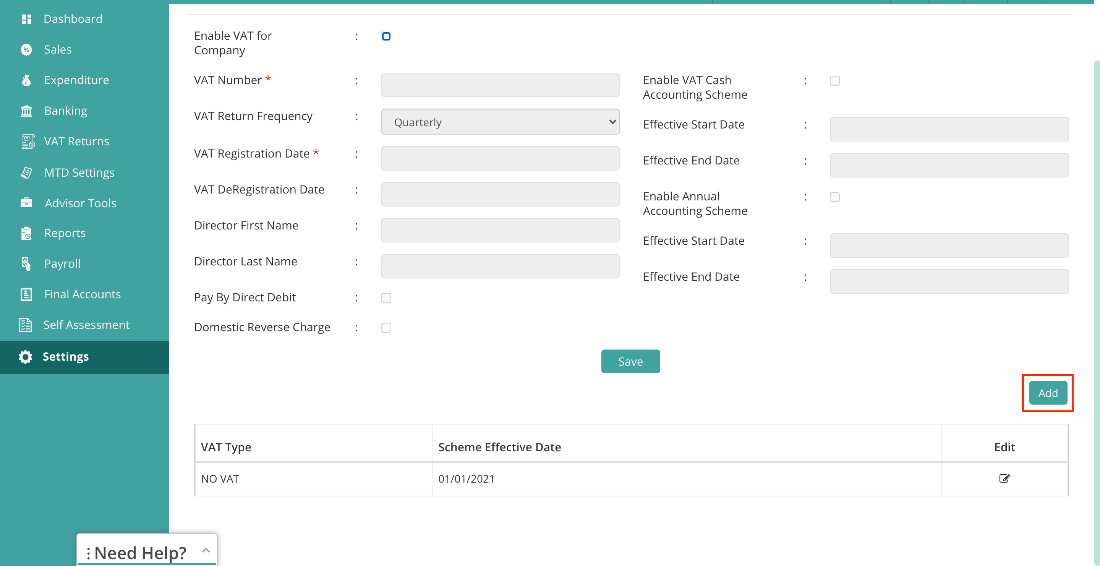Click the edit icon for NO VAT row
1100x566 pixels.
coord(1005,479)
